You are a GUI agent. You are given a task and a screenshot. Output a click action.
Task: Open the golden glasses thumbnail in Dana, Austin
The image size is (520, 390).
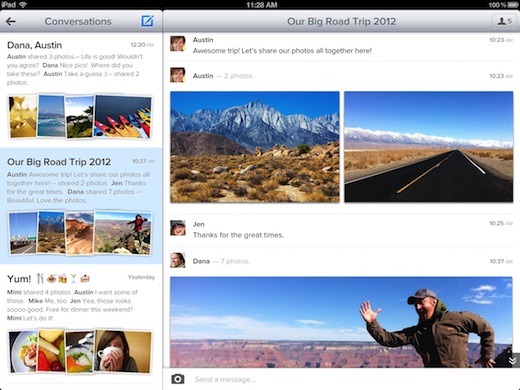coord(23,116)
